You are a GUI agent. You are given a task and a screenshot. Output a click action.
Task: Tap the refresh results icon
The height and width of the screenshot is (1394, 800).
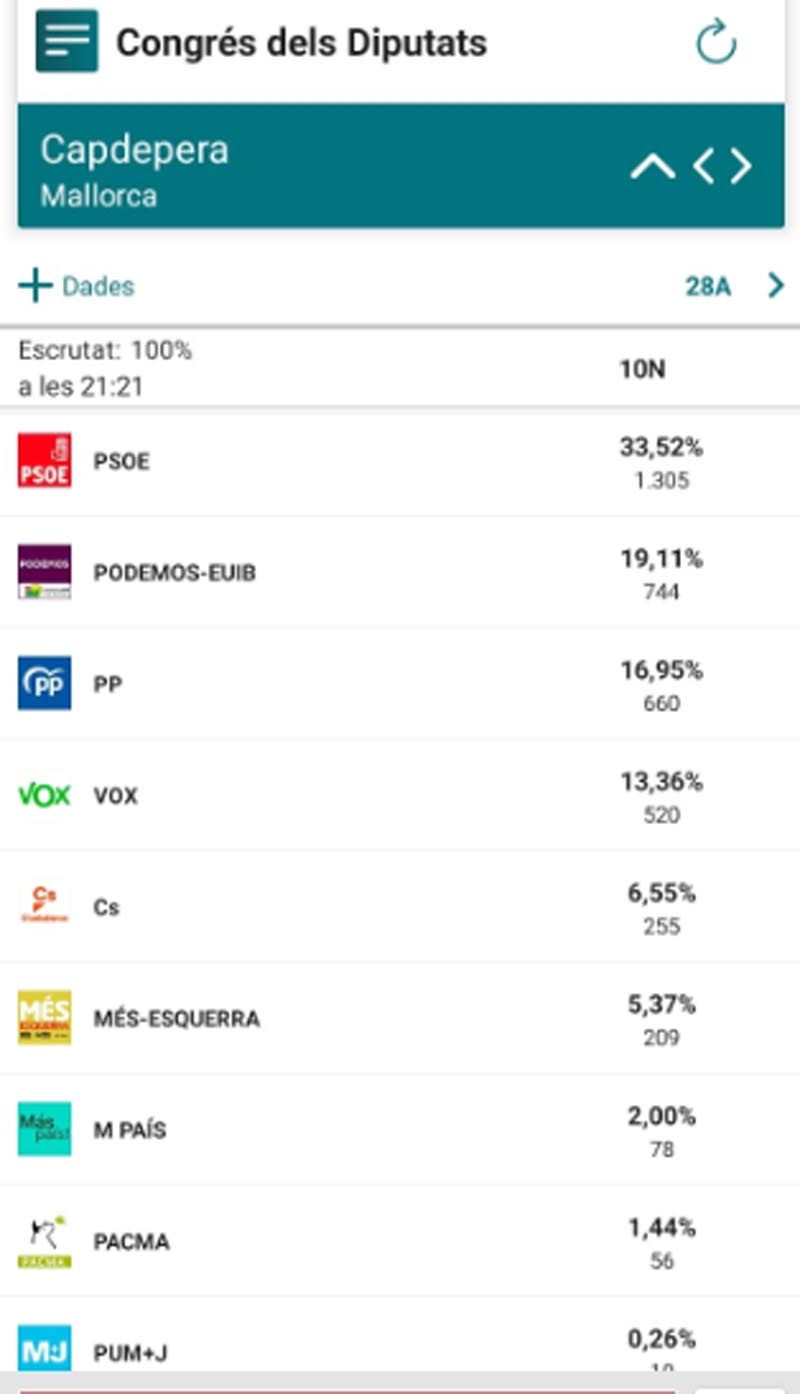(x=716, y=43)
